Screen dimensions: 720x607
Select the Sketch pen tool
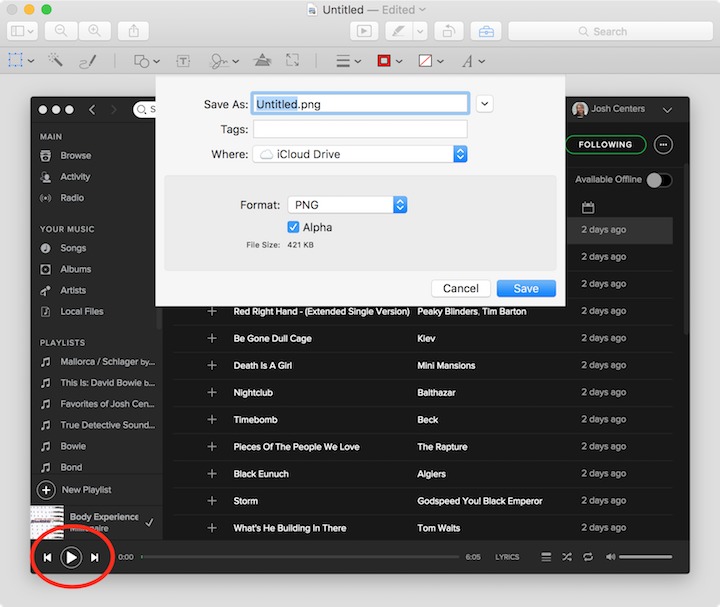(x=87, y=61)
